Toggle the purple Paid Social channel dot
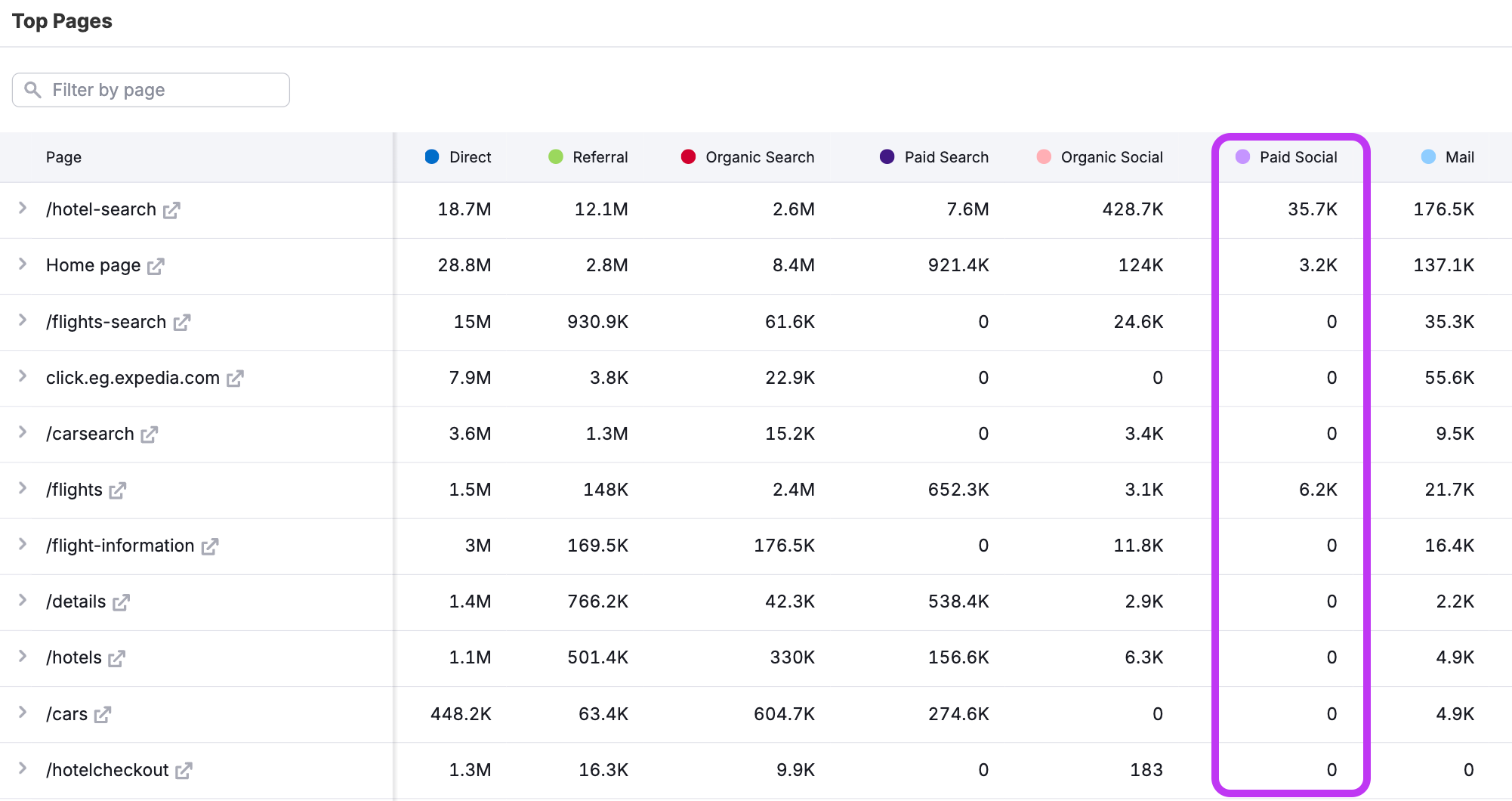 pyautogui.click(x=1242, y=156)
